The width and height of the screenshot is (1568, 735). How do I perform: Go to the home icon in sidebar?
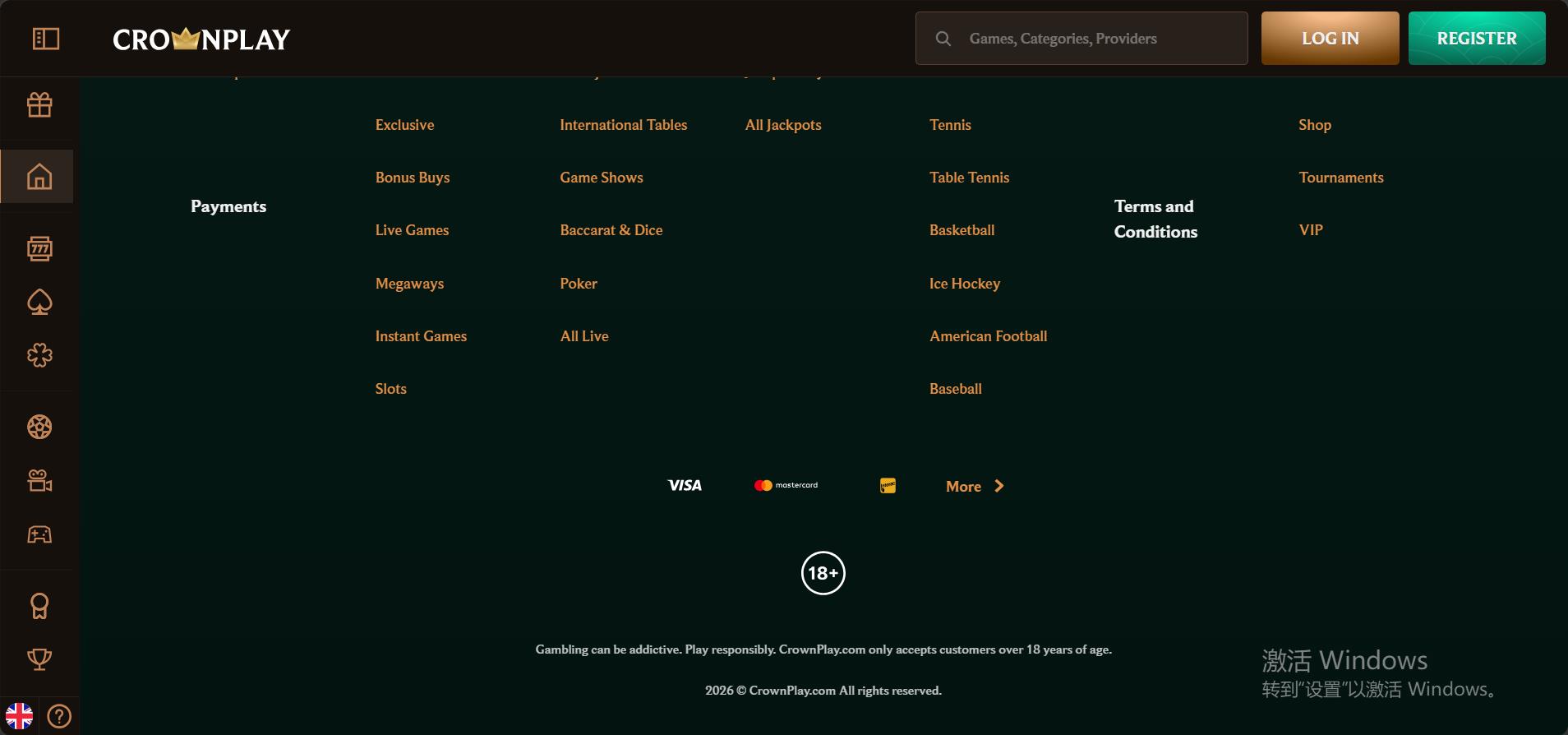click(39, 177)
